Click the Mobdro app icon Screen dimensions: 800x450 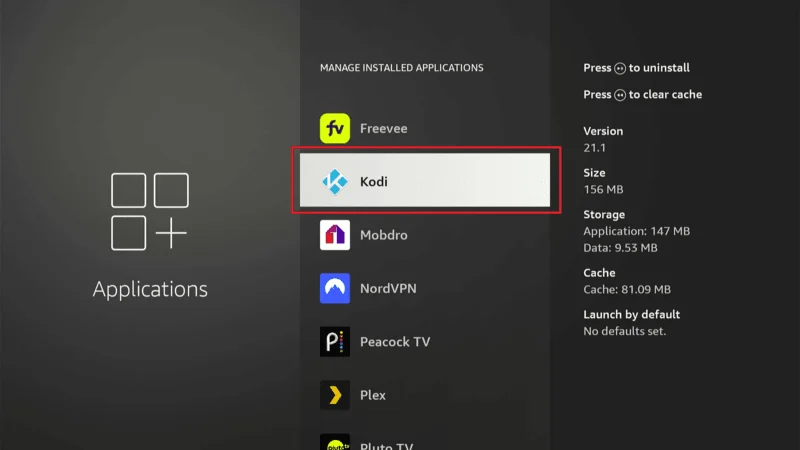coord(335,235)
